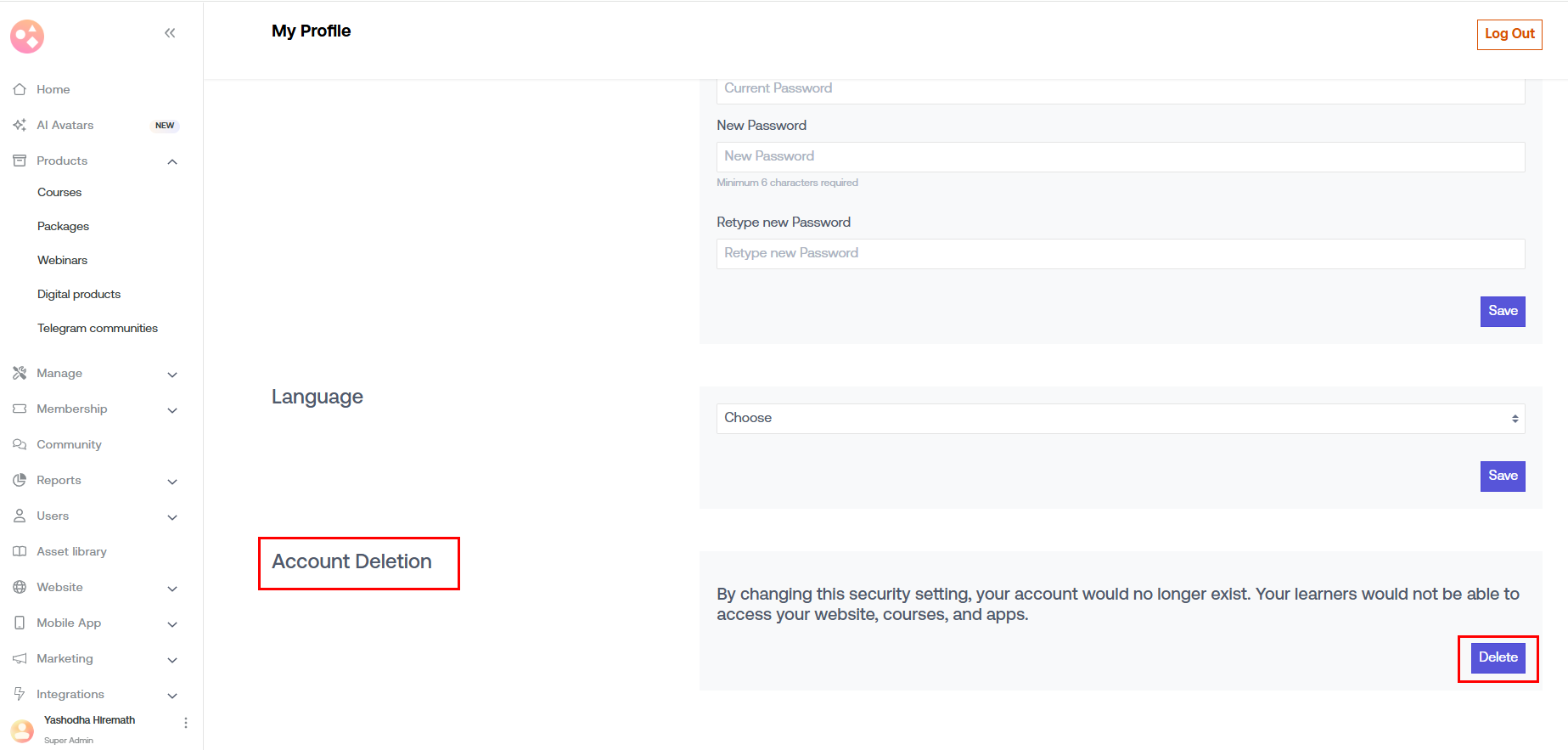Image resolution: width=1568 pixels, height=750 pixels.
Task: Click the app logo in sidebar
Action: 27,37
